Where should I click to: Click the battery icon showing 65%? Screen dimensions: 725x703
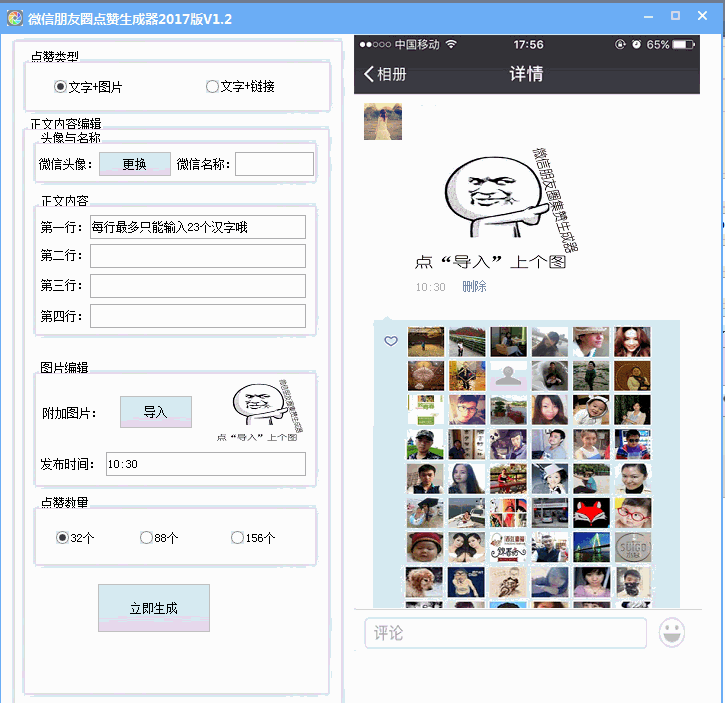pyautogui.click(x=683, y=44)
